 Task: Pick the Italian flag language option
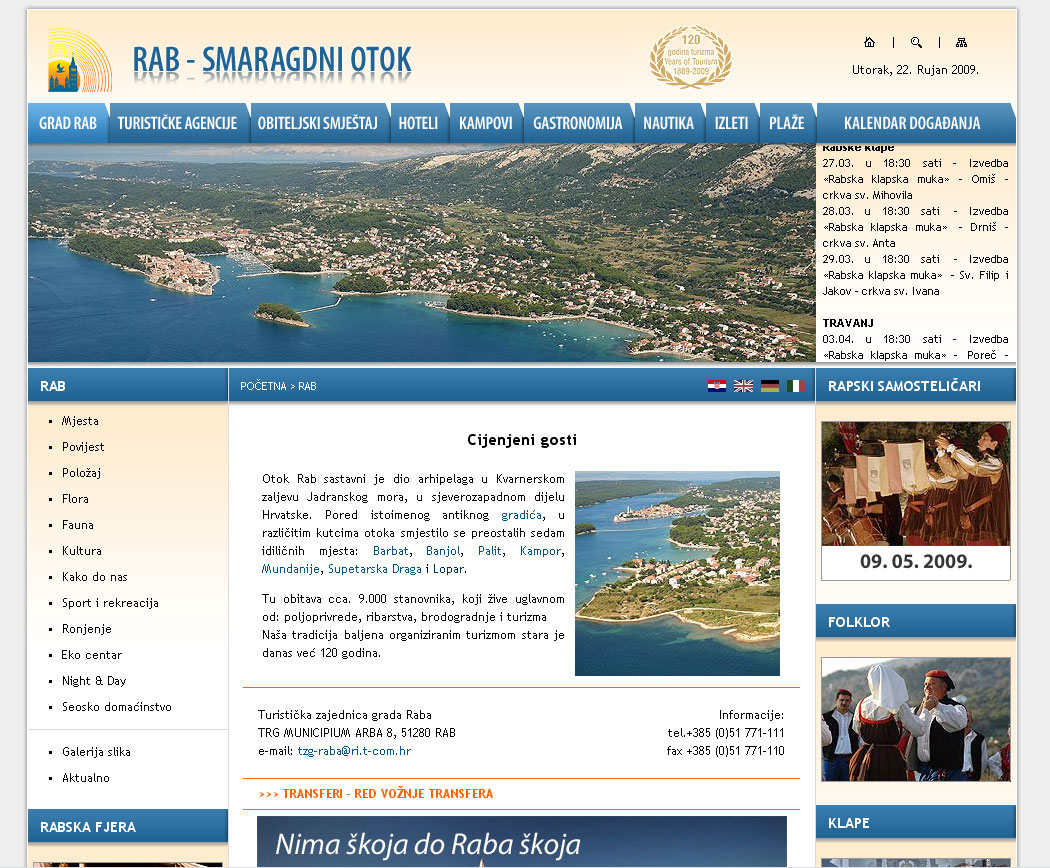795,386
